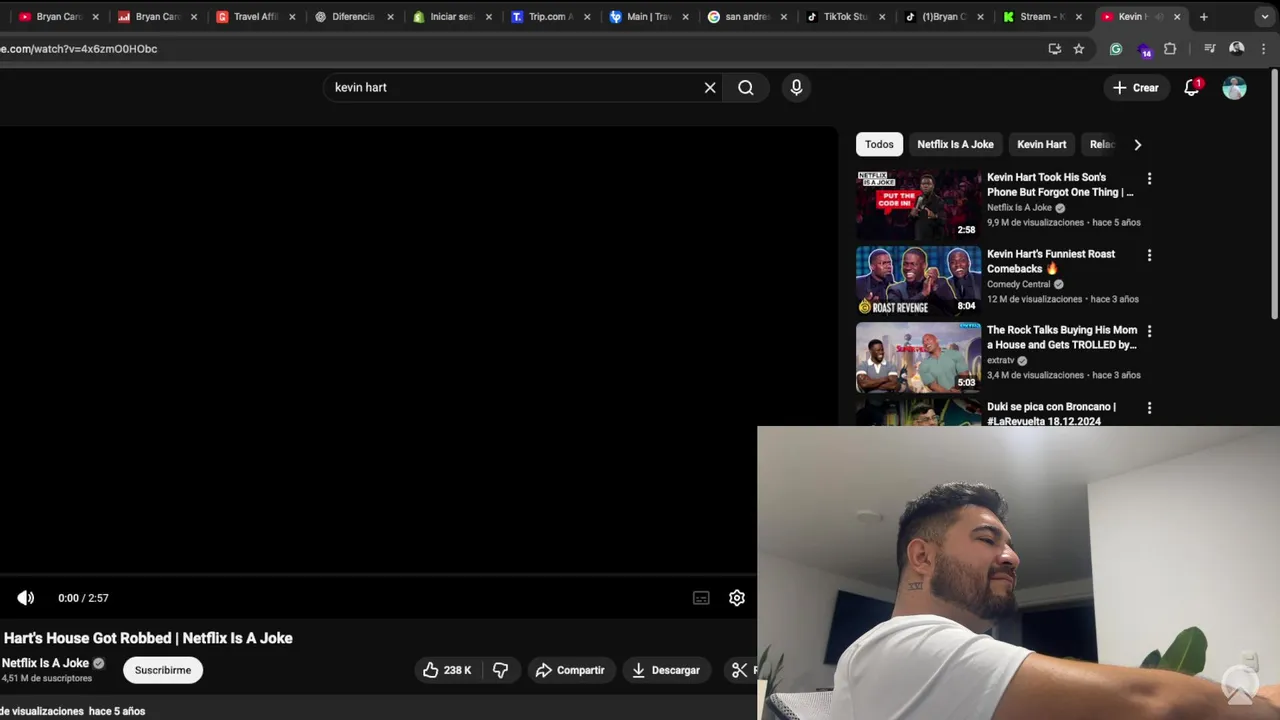This screenshot has height=720, width=1280.
Task: Switch to the san andre Google tab
Action: click(x=746, y=17)
